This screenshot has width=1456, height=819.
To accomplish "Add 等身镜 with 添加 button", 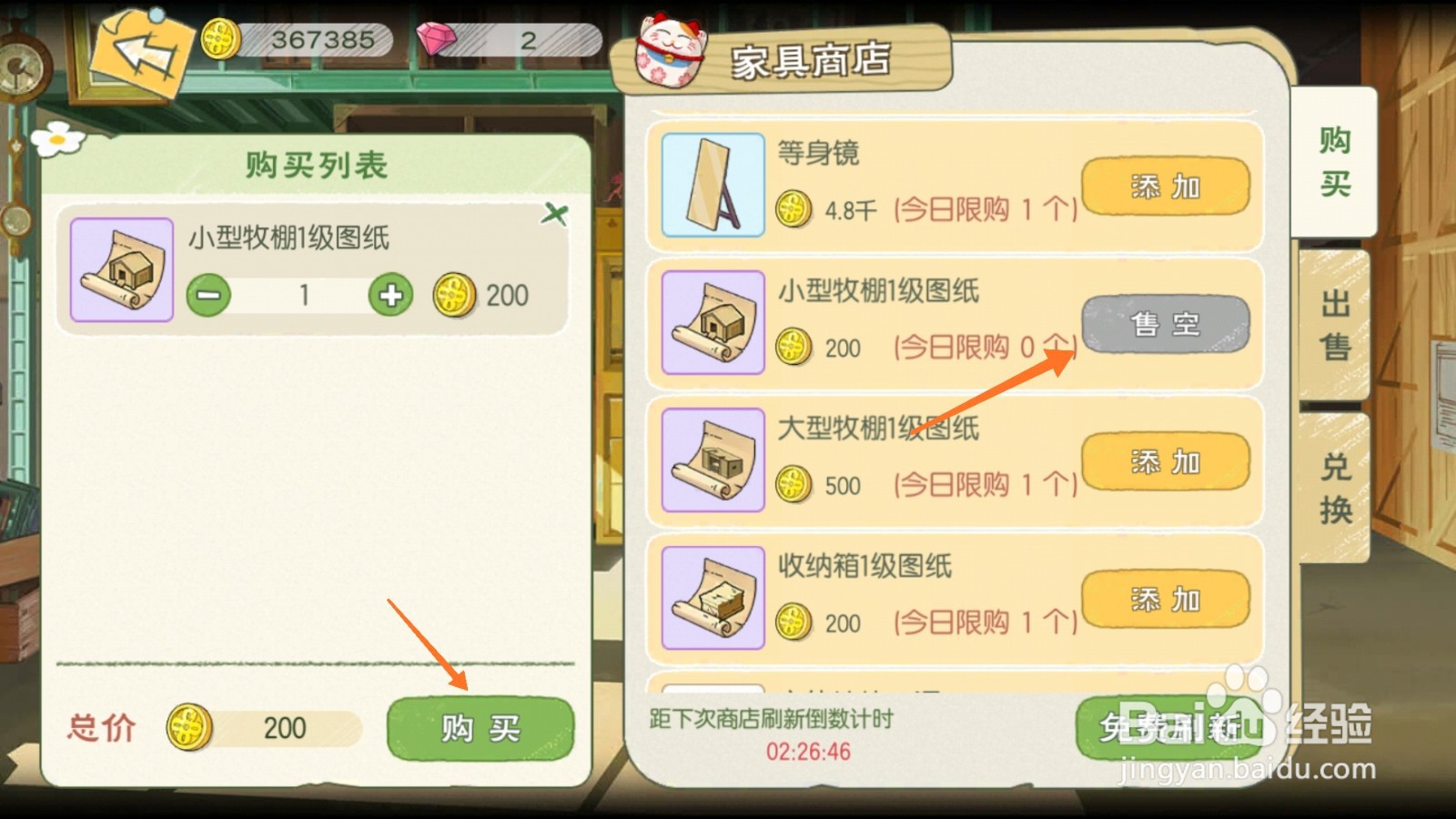I will point(1166,187).
